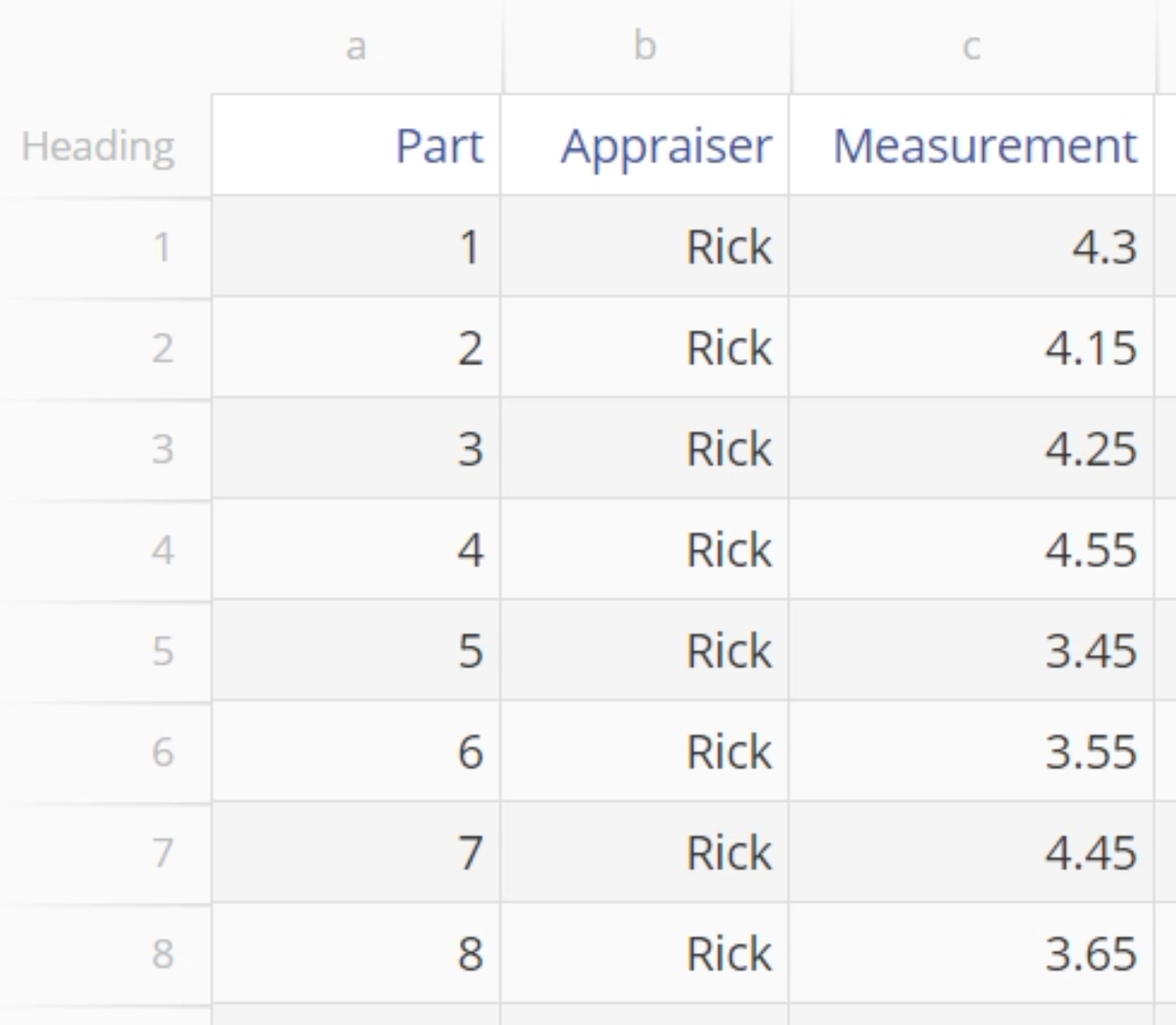Select row number 4 label
The width and height of the screenshot is (1176, 1025).
pyautogui.click(x=106, y=549)
